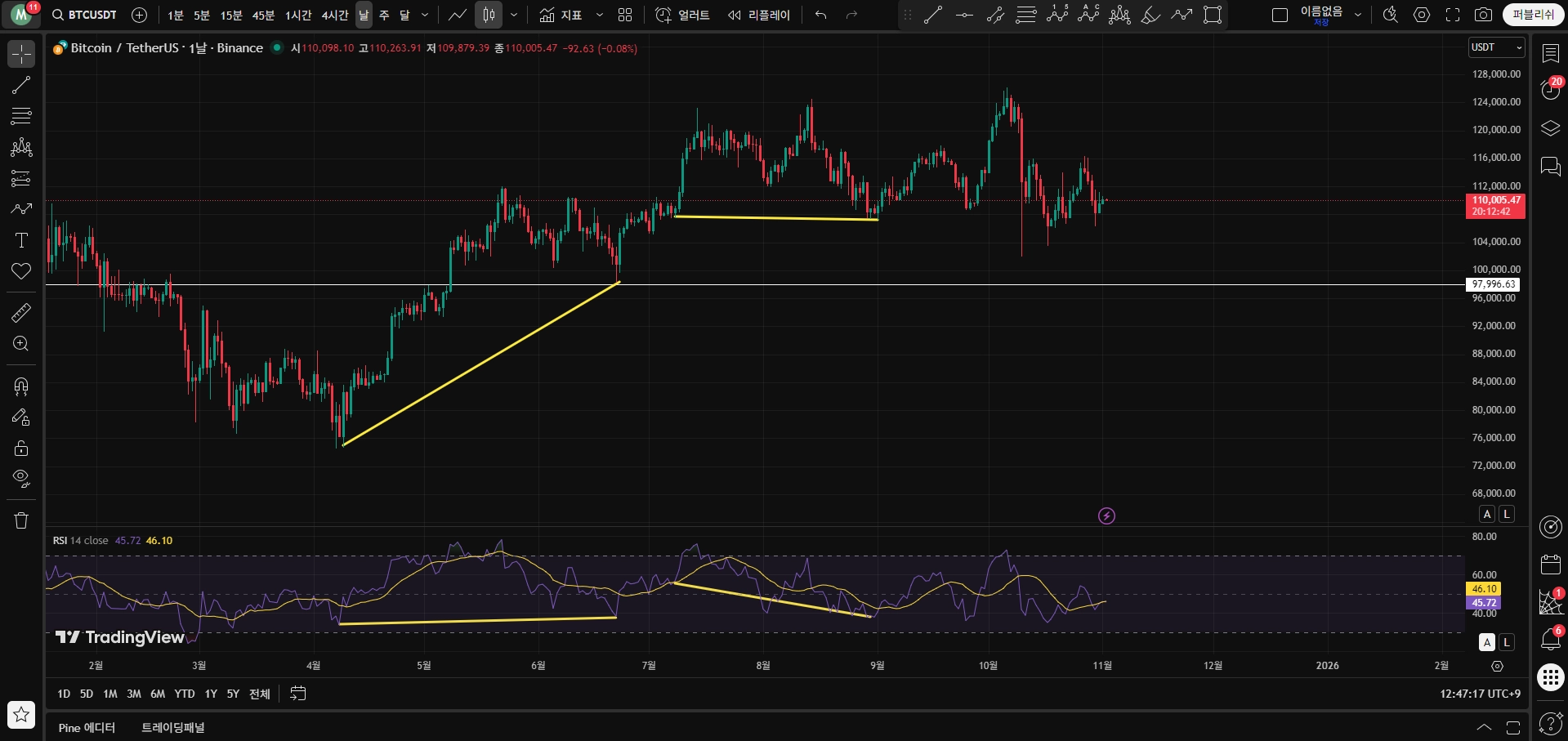Take a chart snapshot with camera icon
This screenshot has height=741, width=1568.
[1483, 15]
